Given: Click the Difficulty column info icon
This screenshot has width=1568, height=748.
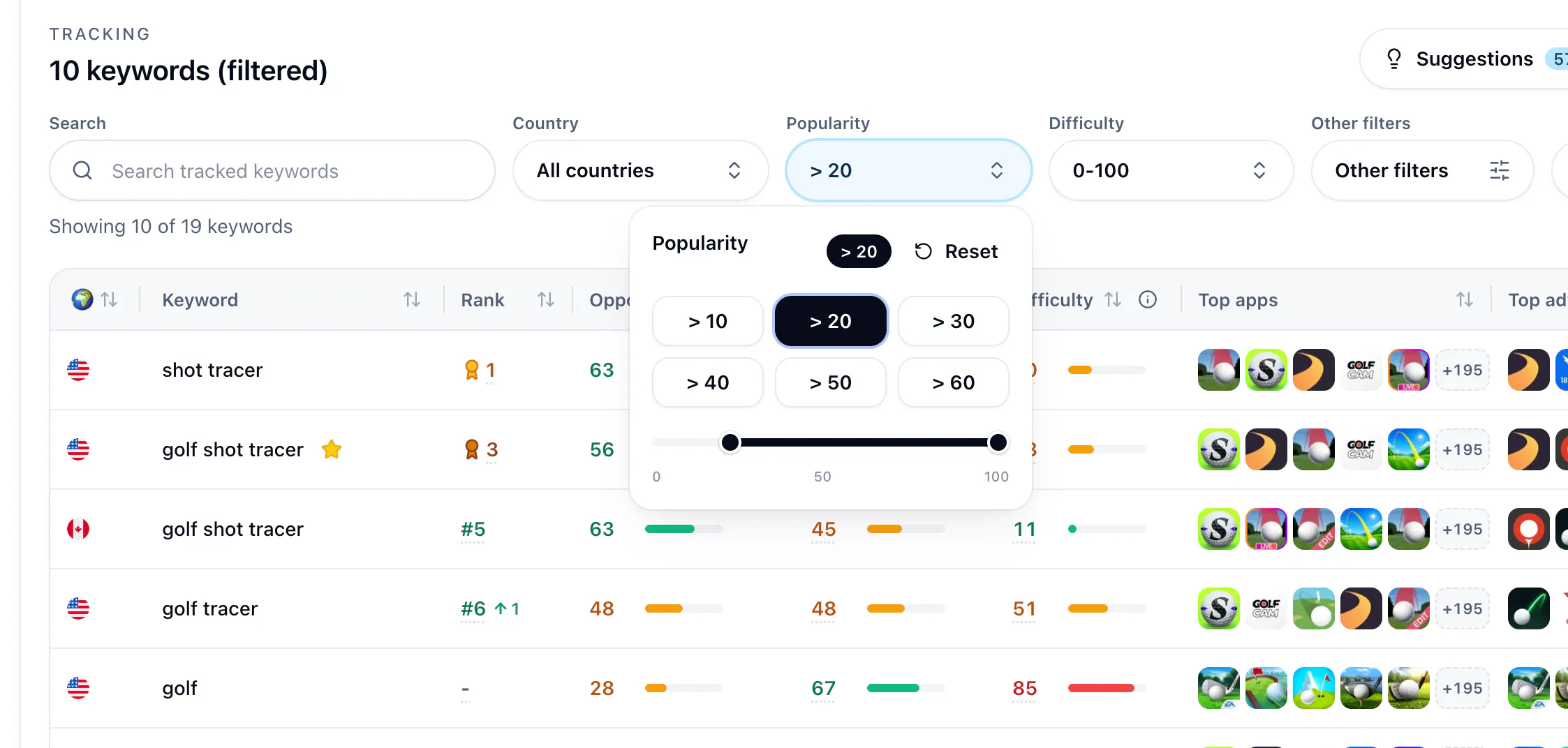Looking at the screenshot, I should coord(1148,300).
